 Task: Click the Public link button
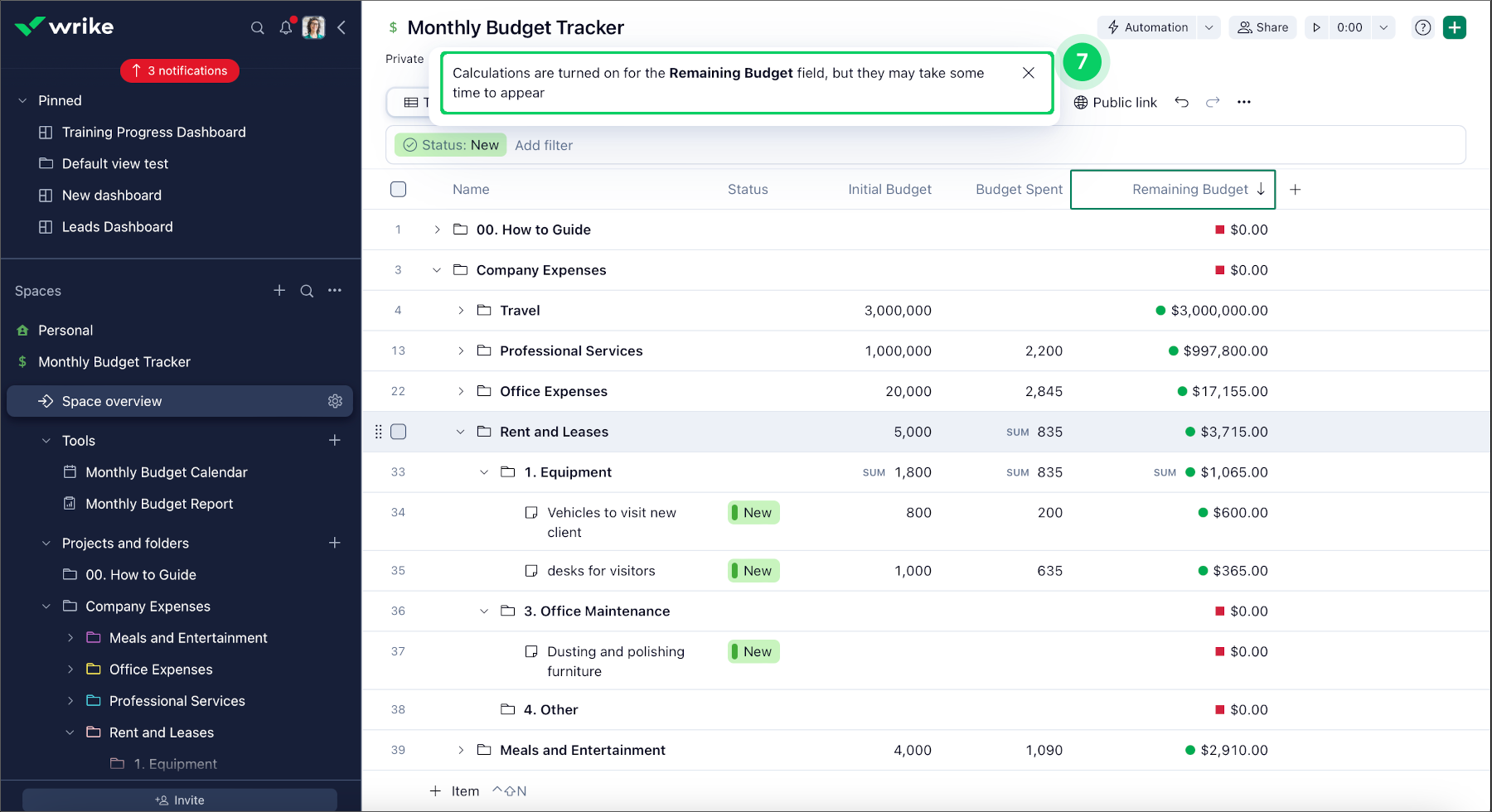click(x=1115, y=102)
